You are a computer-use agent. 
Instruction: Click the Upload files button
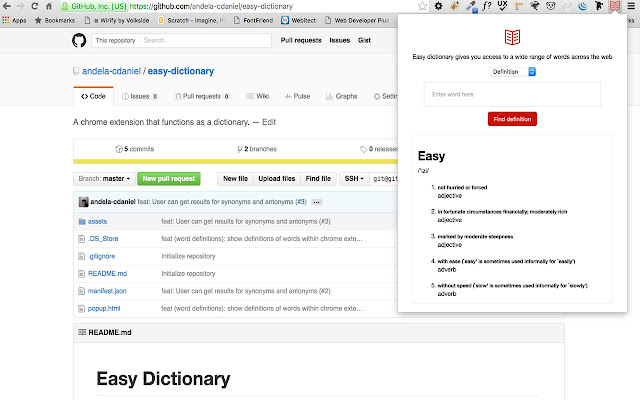[x=277, y=179]
